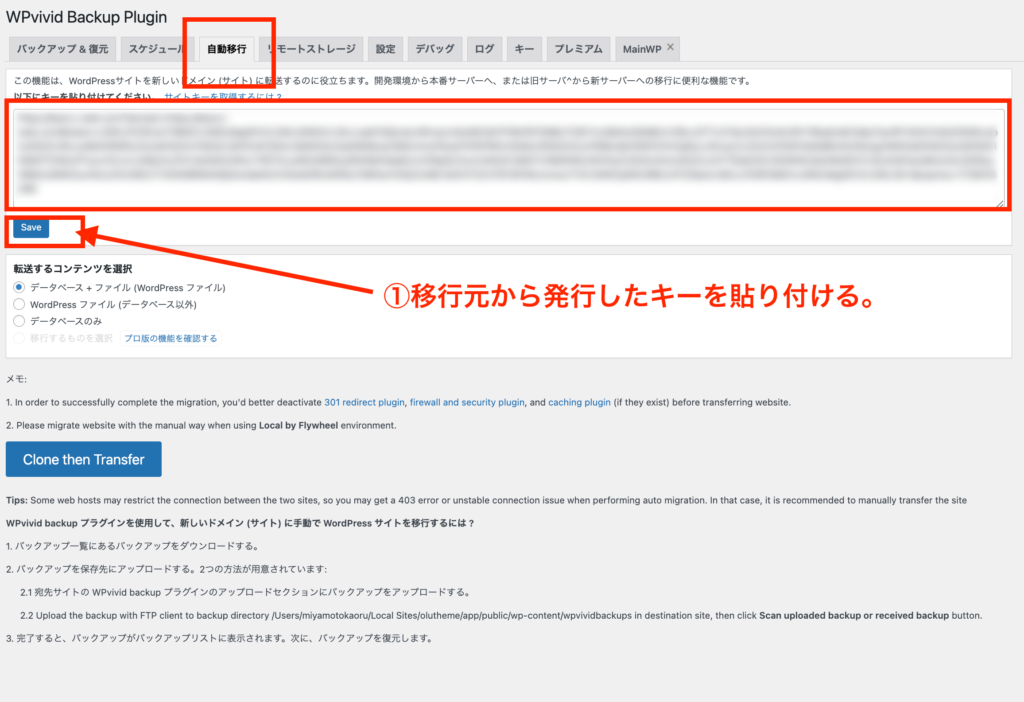Viewport: 1024px width, 702px height.
Task: Open the デバッグ tab
Action: [x=435, y=49]
